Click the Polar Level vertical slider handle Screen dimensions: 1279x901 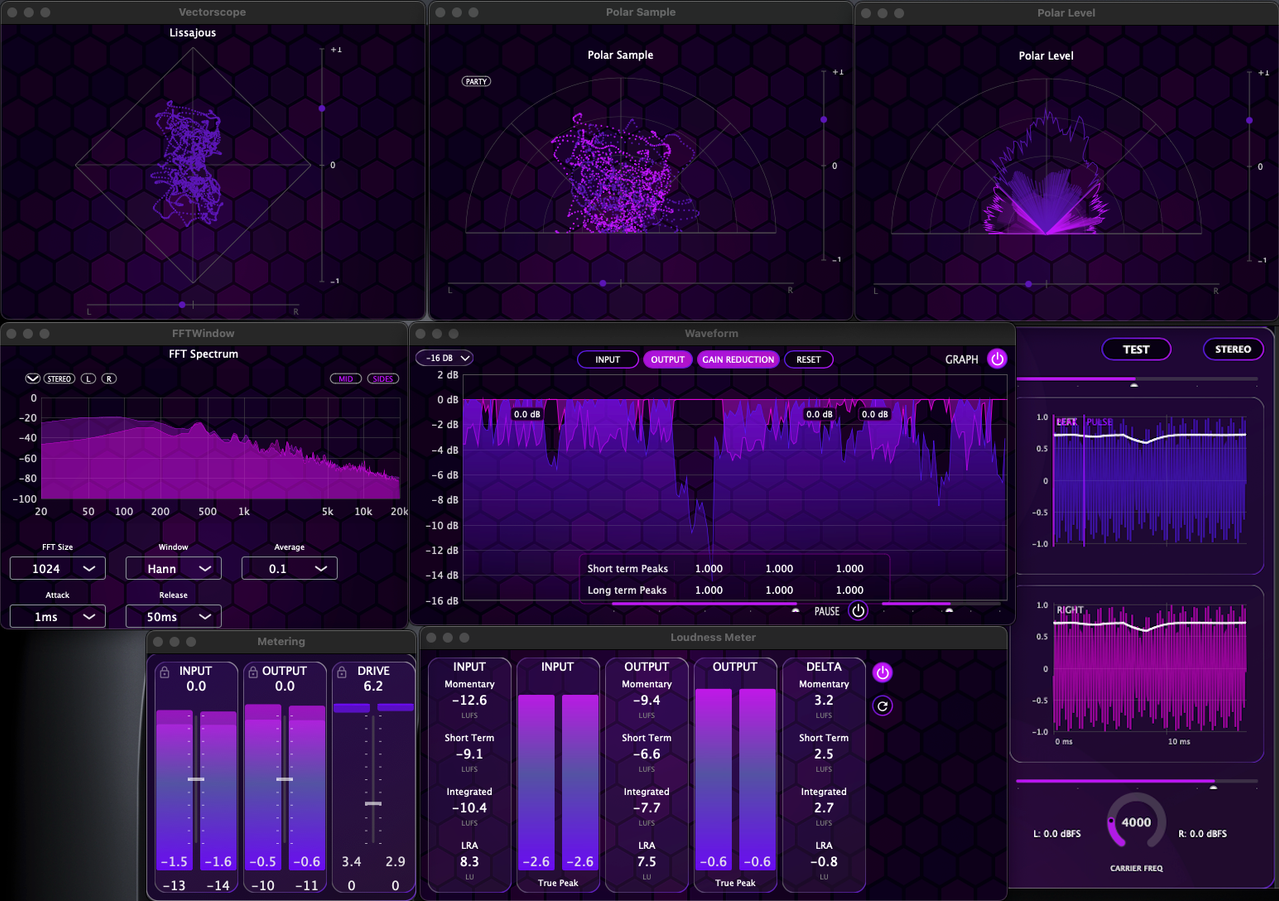1249,120
